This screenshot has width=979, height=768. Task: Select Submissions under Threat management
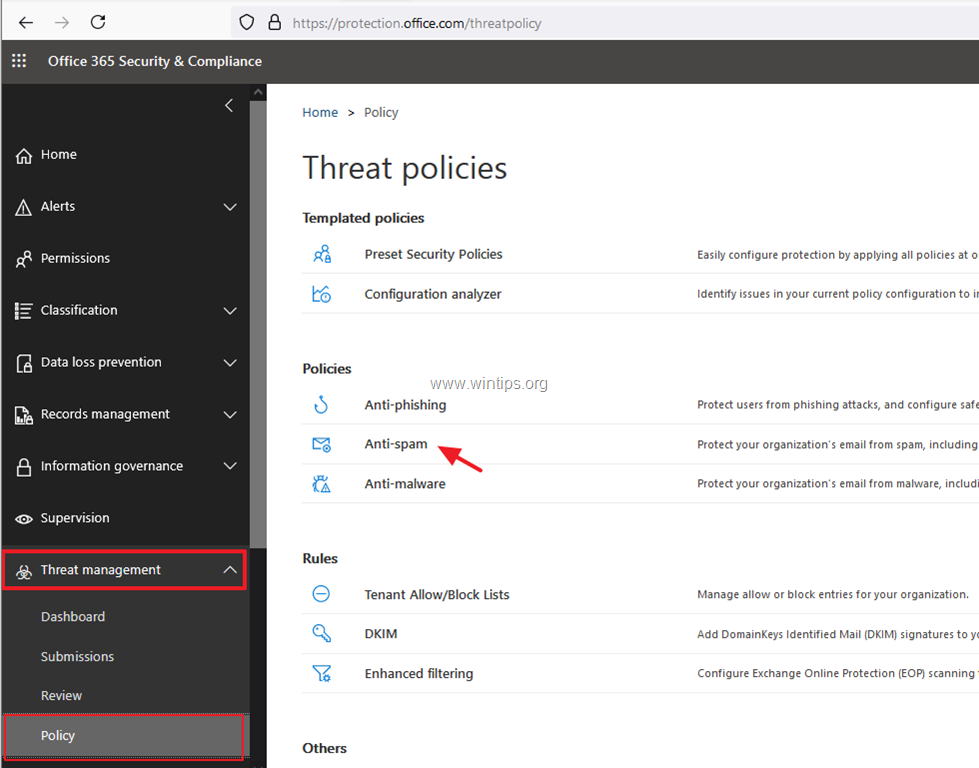[77, 656]
